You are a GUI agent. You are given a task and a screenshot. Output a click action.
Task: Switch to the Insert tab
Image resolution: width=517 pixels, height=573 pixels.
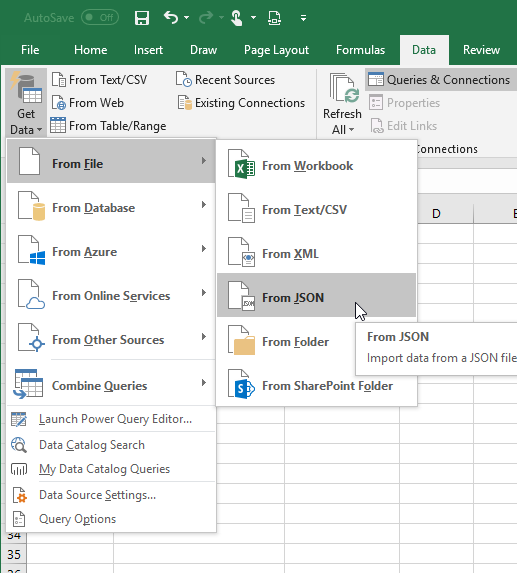click(148, 50)
